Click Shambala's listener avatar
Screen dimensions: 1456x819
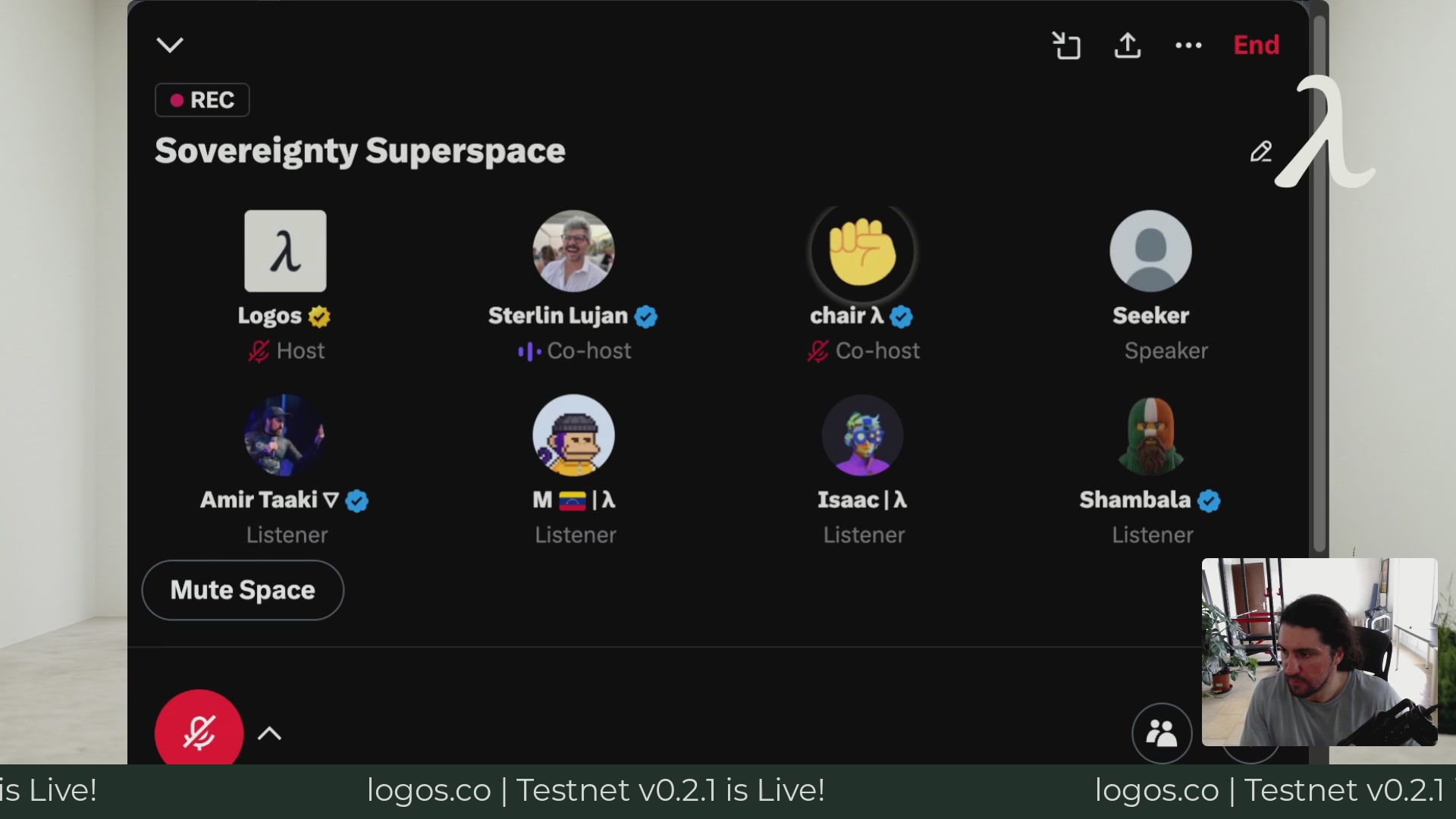pos(1150,435)
